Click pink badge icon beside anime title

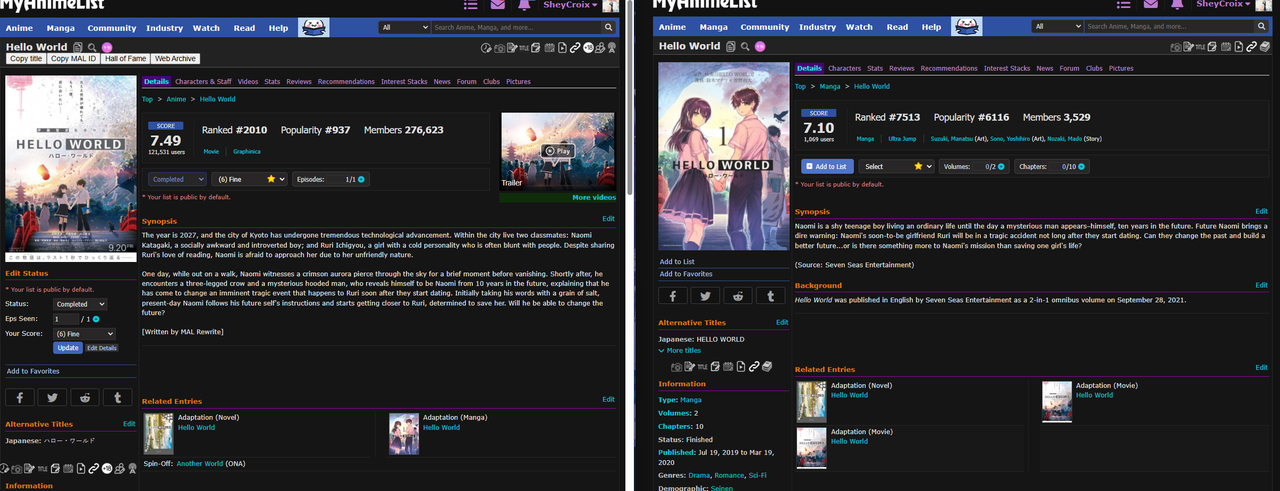tap(107, 47)
